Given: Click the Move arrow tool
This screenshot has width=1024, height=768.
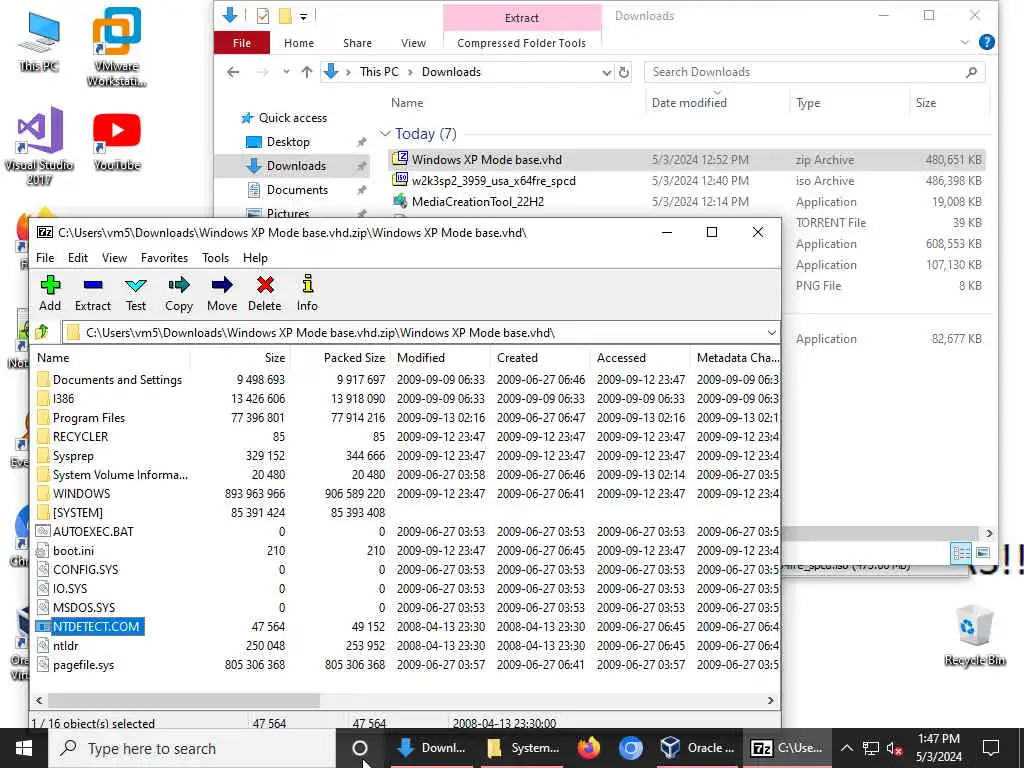Looking at the screenshot, I should (221, 293).
